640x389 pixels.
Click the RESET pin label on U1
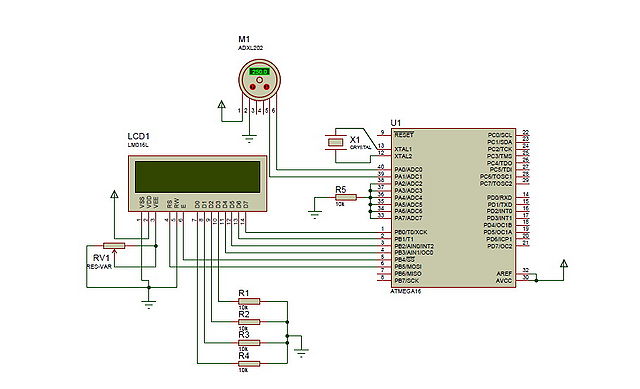(x=404, y=135)
